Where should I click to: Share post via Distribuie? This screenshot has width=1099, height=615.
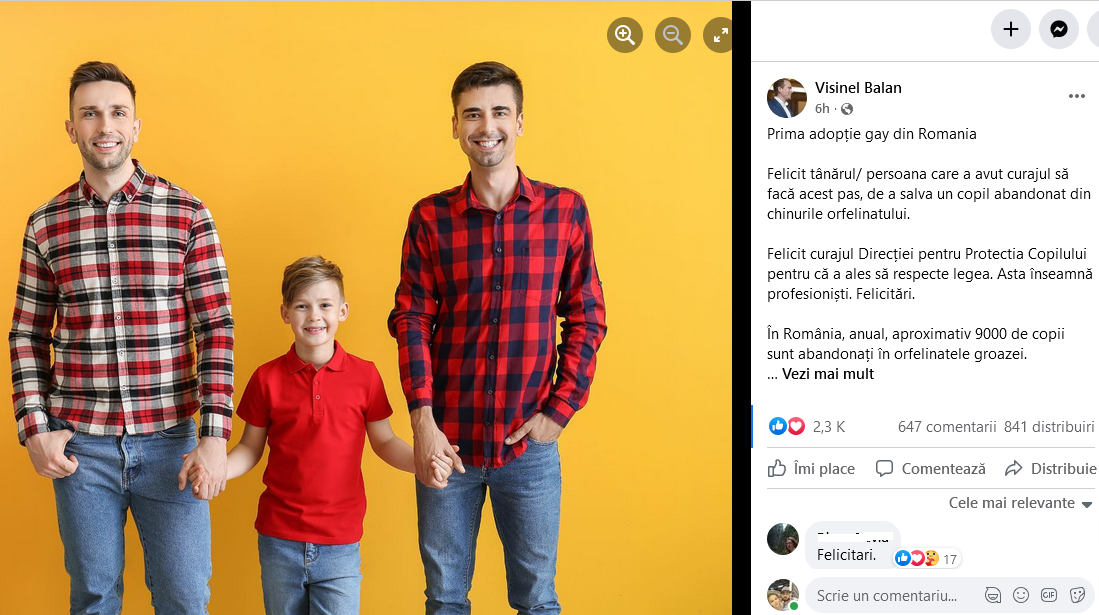coord(1050,468)
